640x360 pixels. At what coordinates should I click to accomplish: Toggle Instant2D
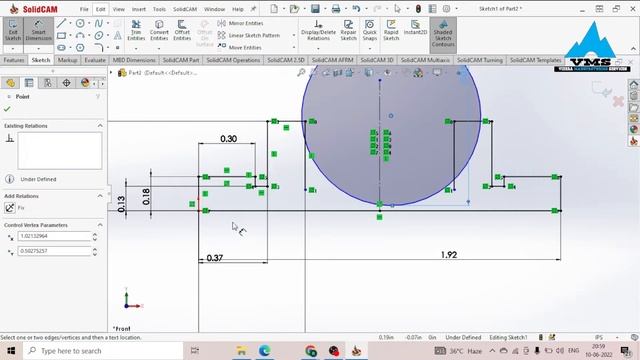click(415, 28)
